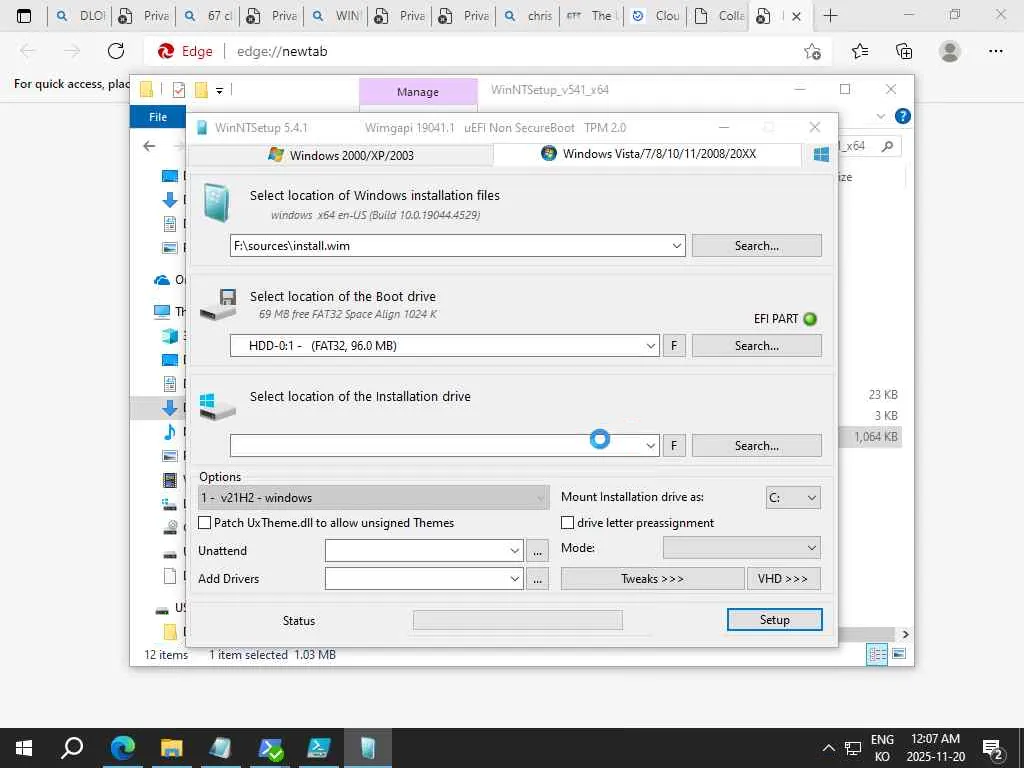Expand the install.wim path dropdown
The width and height of the screenshot is (1024, 768).
tap(677, 246)
